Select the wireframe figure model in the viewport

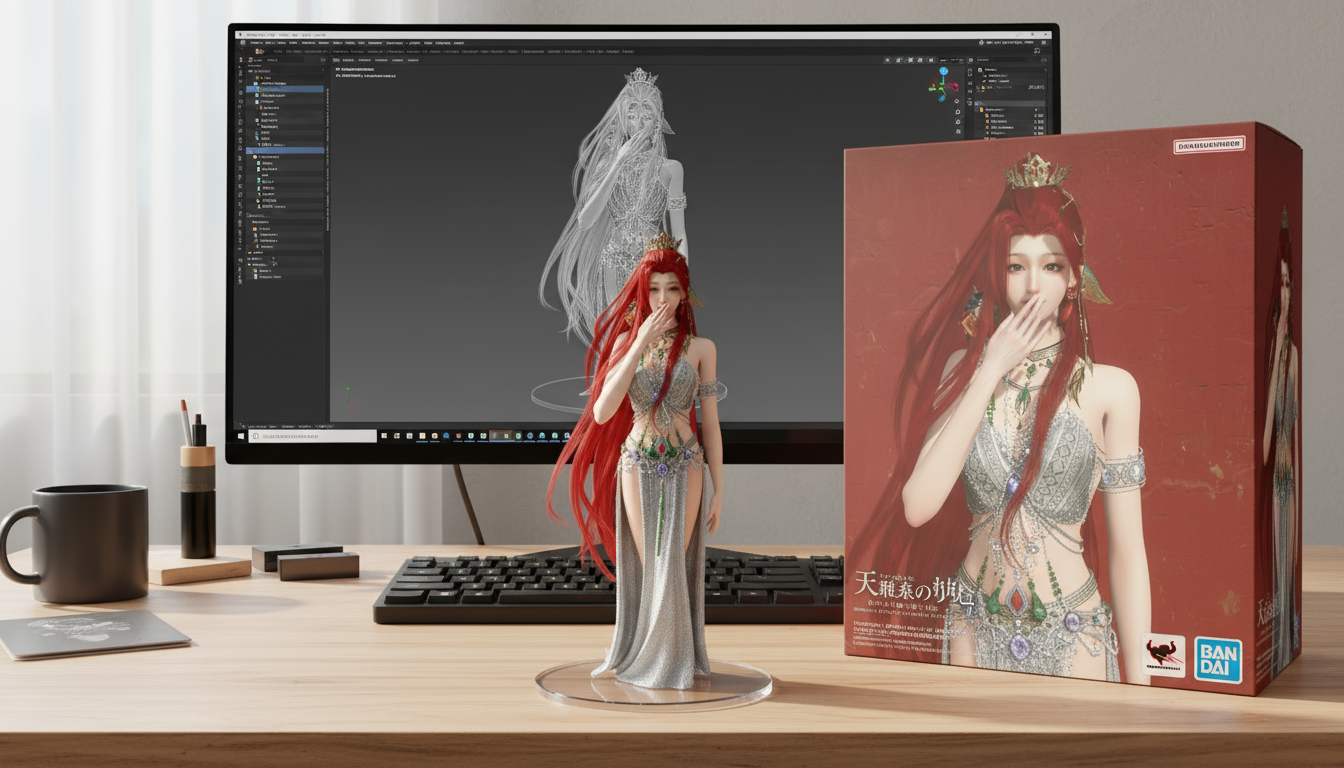pyautogui.click(x=620, y=200)
